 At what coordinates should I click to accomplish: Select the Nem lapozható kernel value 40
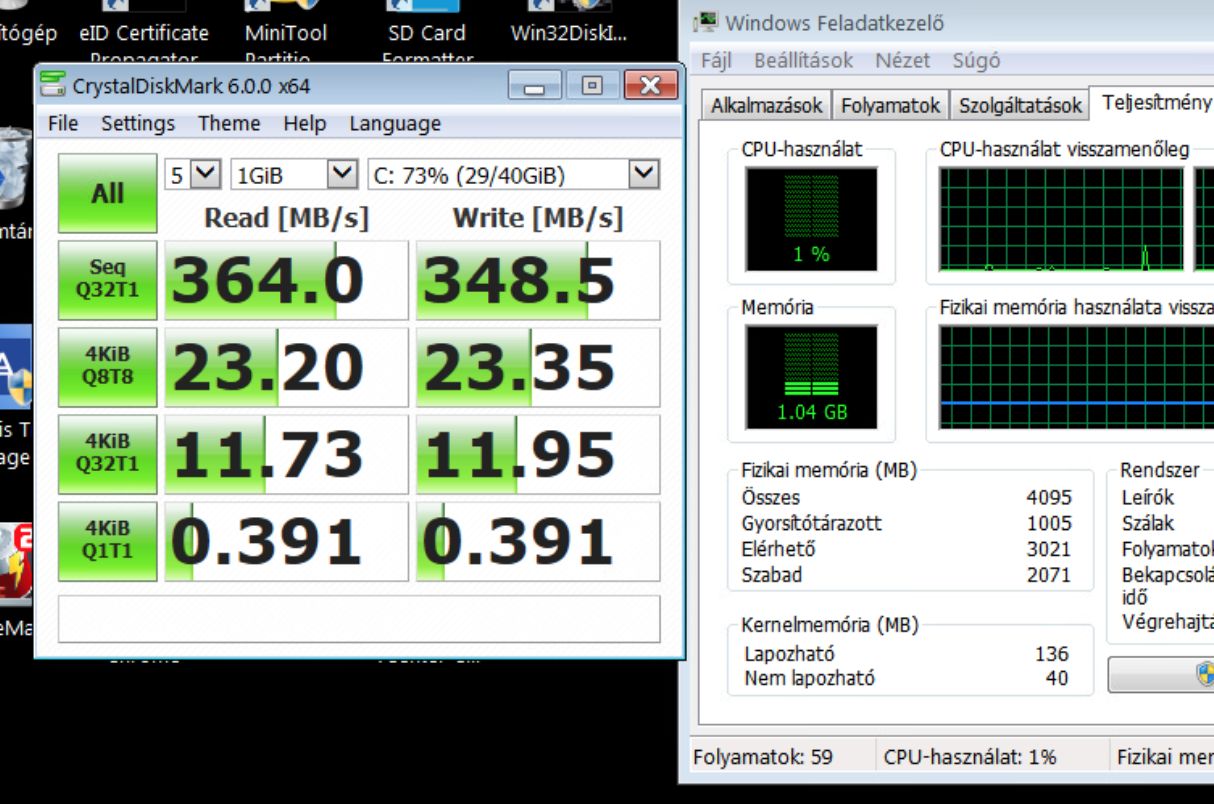pyautogui.click(x=1057, y=678)
